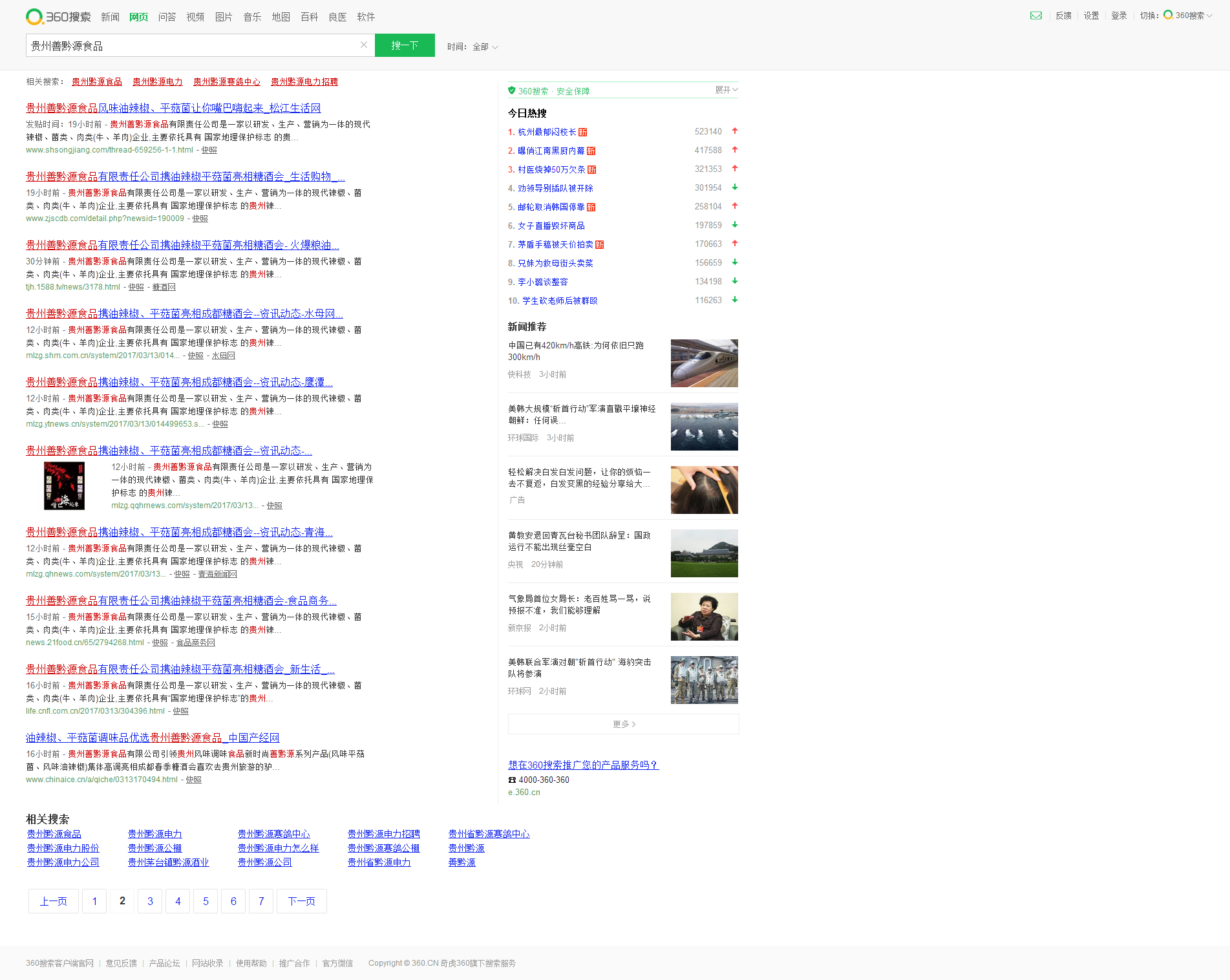Click related search 贵州黔源赛鸽中心 at top
This screenshot has width=1230, height=980.
click(x=227, y=81)
